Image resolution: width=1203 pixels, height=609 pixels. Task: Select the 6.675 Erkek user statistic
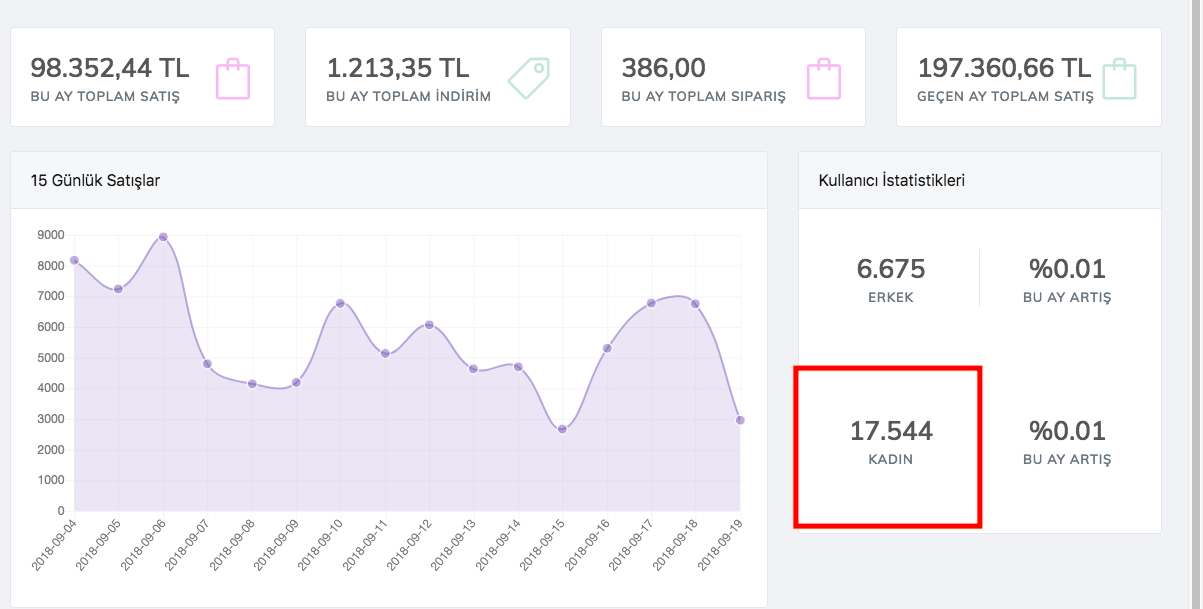click(x=890, y=269)
